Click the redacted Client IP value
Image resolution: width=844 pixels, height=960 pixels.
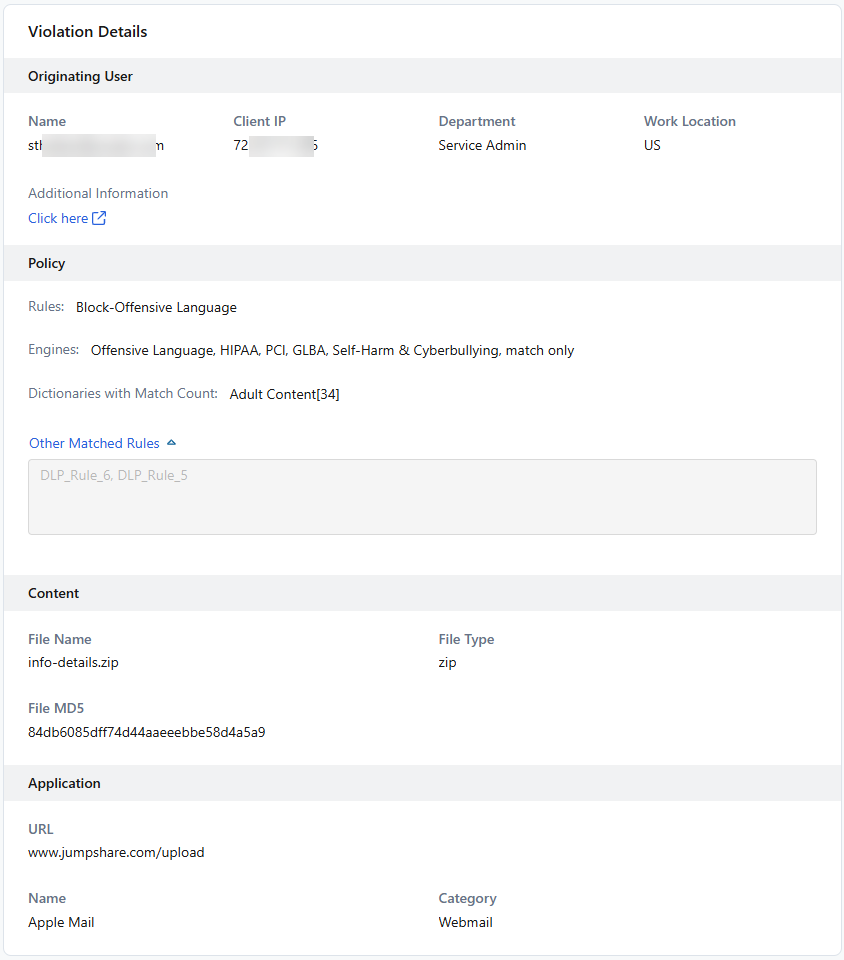point(276,145)
